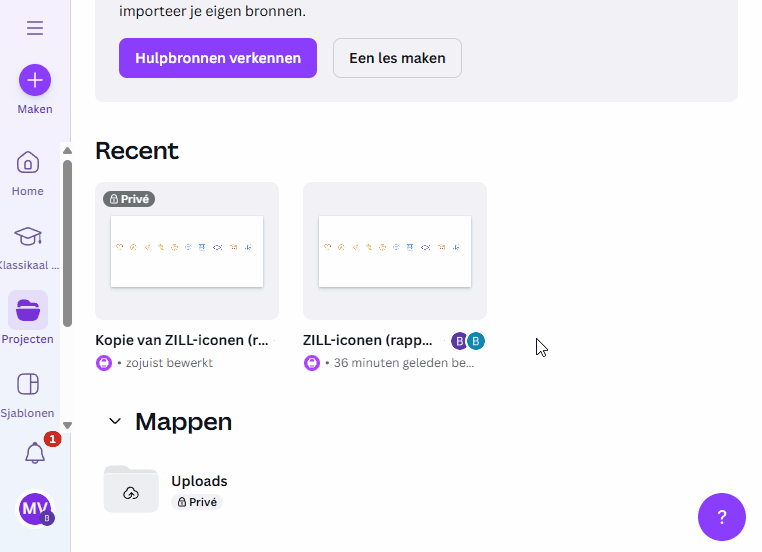Open ZILL-iconen design thumbnail
Viewport: 762px width, 552px height.
coord(395,251)
